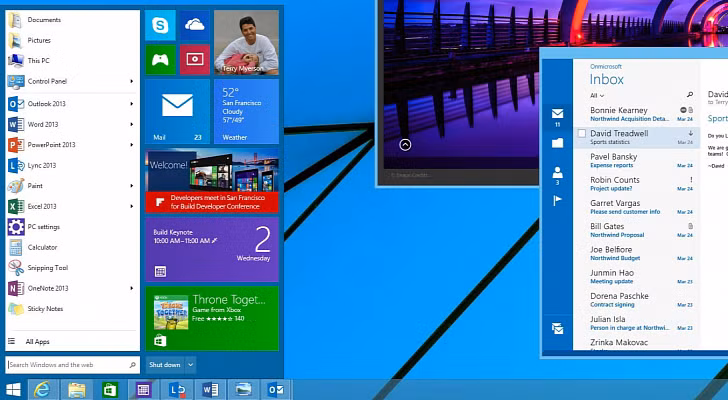
Task: Open the Garret Vargas email
Action: tap(637, 207)
